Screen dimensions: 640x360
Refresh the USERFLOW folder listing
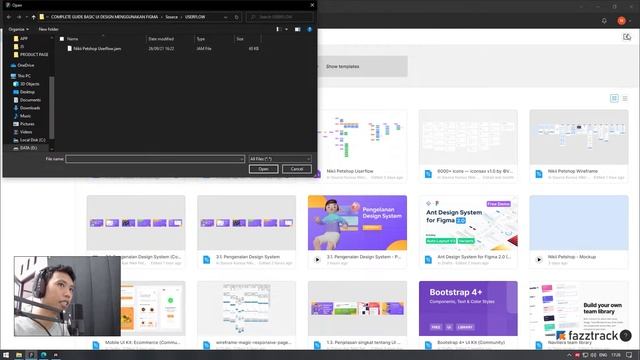click(236, 17)
